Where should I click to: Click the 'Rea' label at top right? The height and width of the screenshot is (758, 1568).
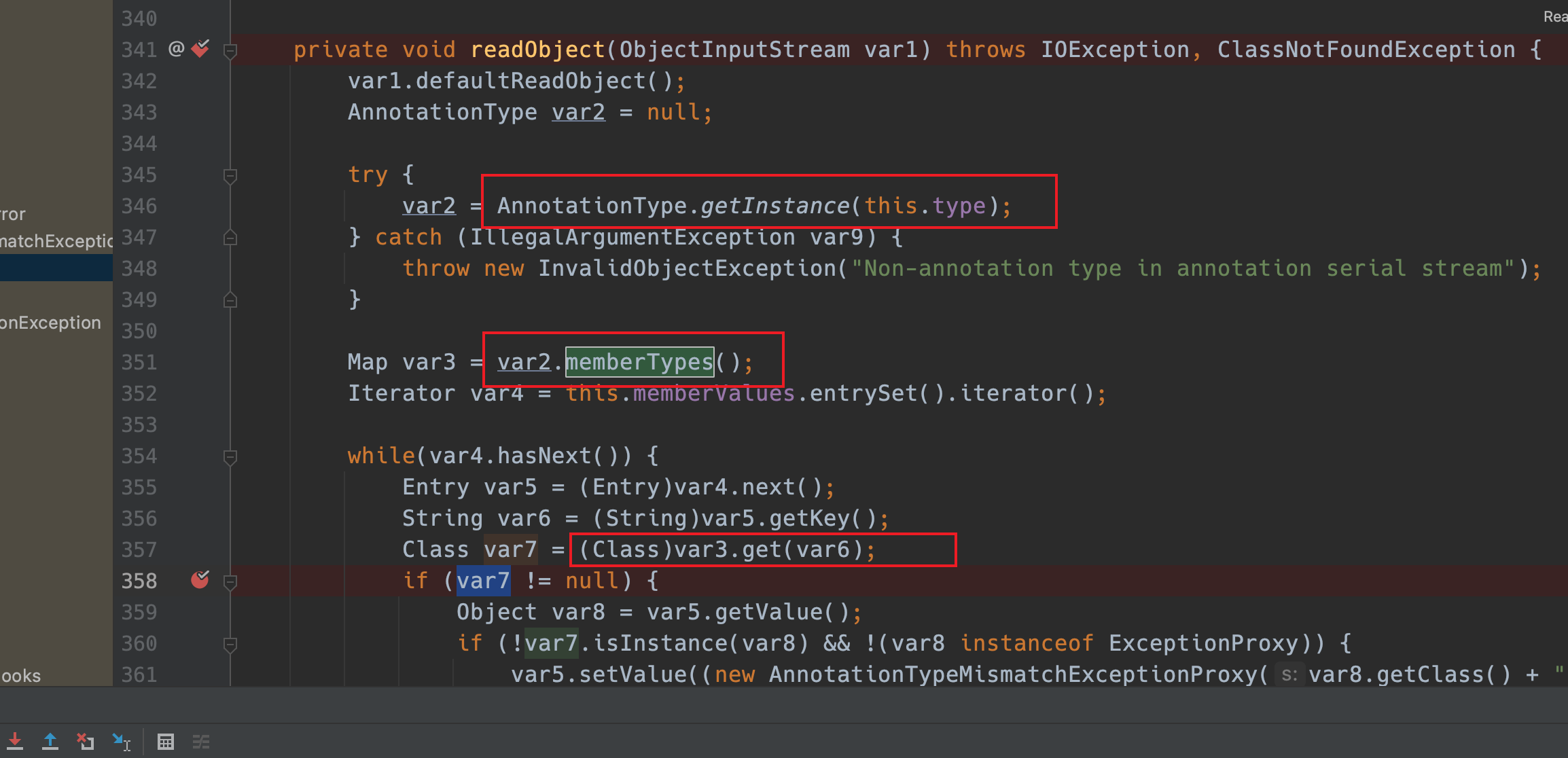tap(1554, 16)
